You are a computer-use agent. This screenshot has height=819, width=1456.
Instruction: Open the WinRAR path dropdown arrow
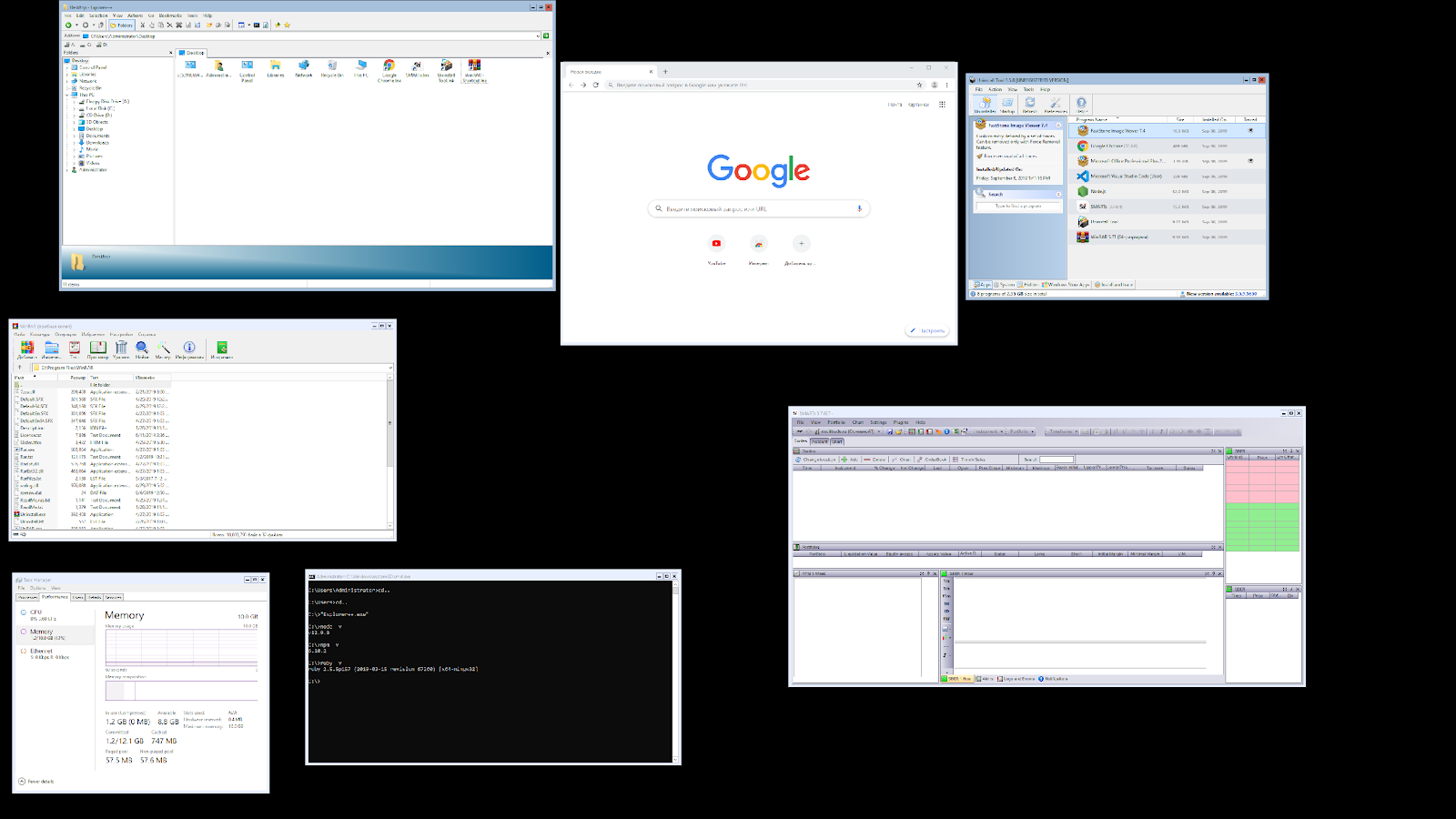(390, 368)
